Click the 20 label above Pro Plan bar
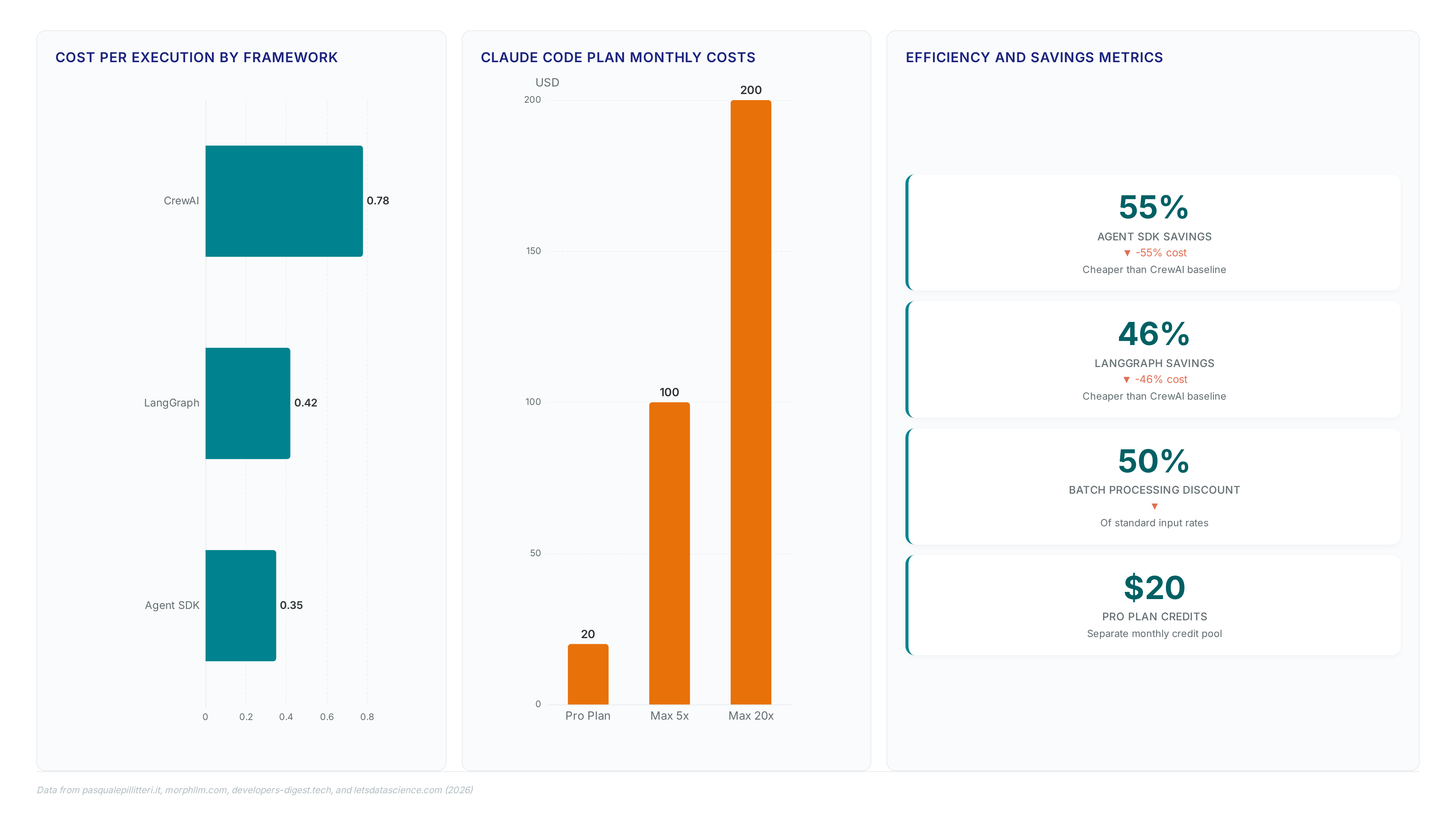1456x819 pixels. point(588,634)
